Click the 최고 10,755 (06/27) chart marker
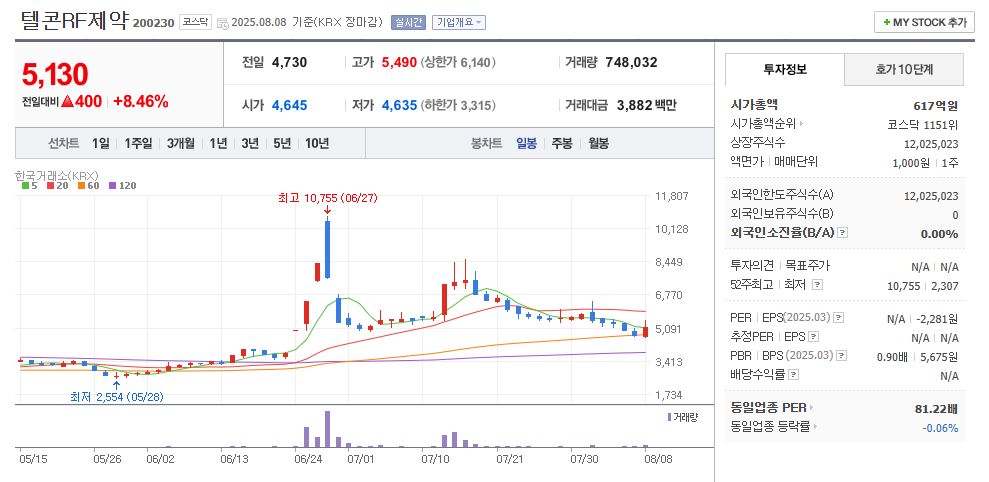989x482 pixels. point(327,198)
